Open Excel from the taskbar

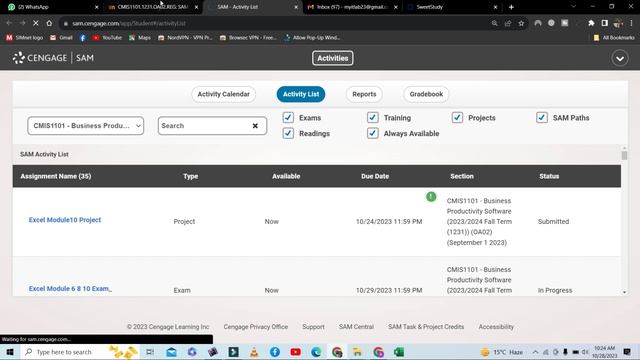[399, 352]
